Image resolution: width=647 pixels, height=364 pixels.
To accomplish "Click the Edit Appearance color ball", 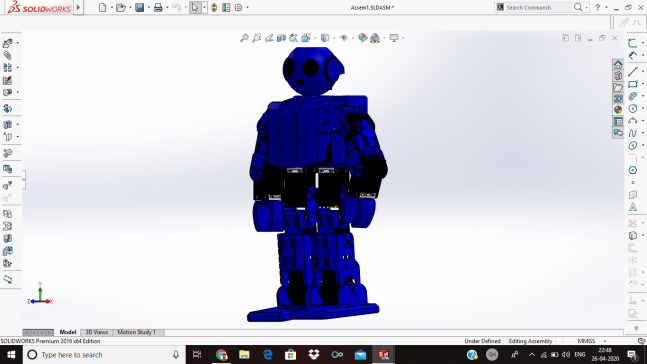I will pos(362,38).
